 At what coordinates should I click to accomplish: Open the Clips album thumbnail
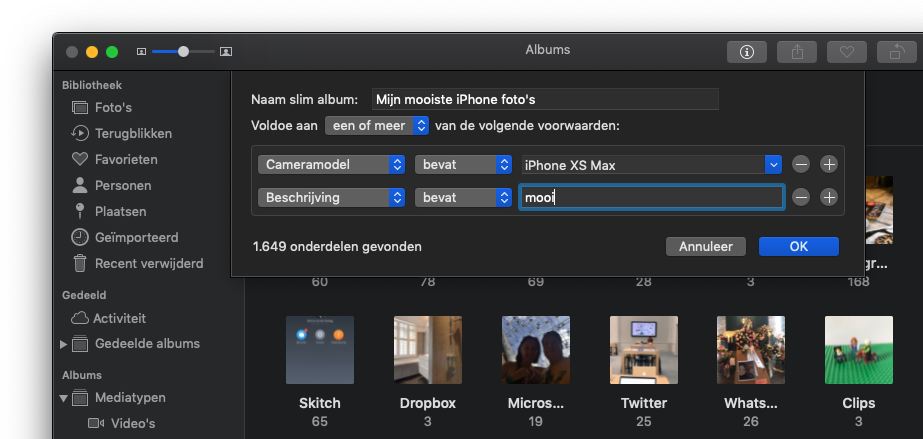pos(859,350)
